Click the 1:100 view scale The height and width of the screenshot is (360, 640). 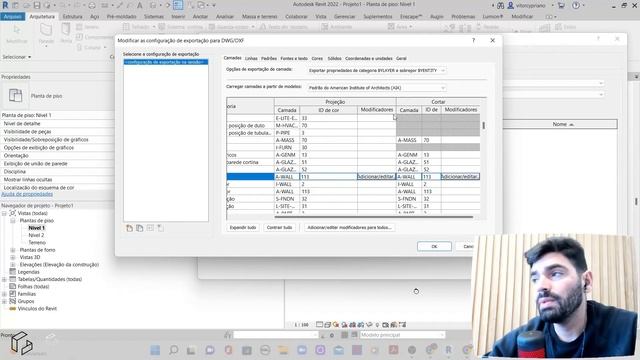pos(302,325)
